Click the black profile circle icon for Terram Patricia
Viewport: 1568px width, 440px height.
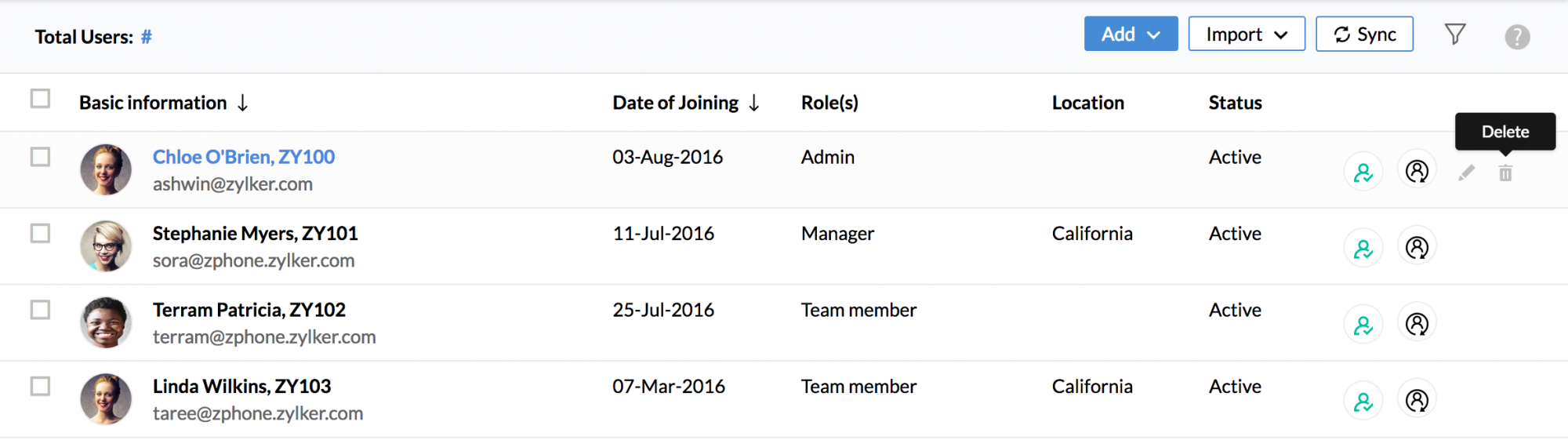pyautogui.click(x=1417, y=323)
